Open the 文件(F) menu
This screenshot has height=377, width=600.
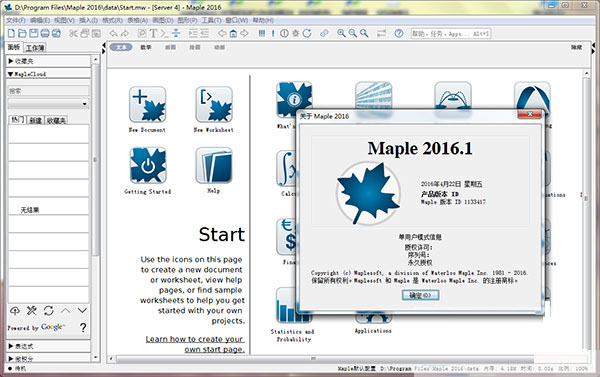coord(16,20)
